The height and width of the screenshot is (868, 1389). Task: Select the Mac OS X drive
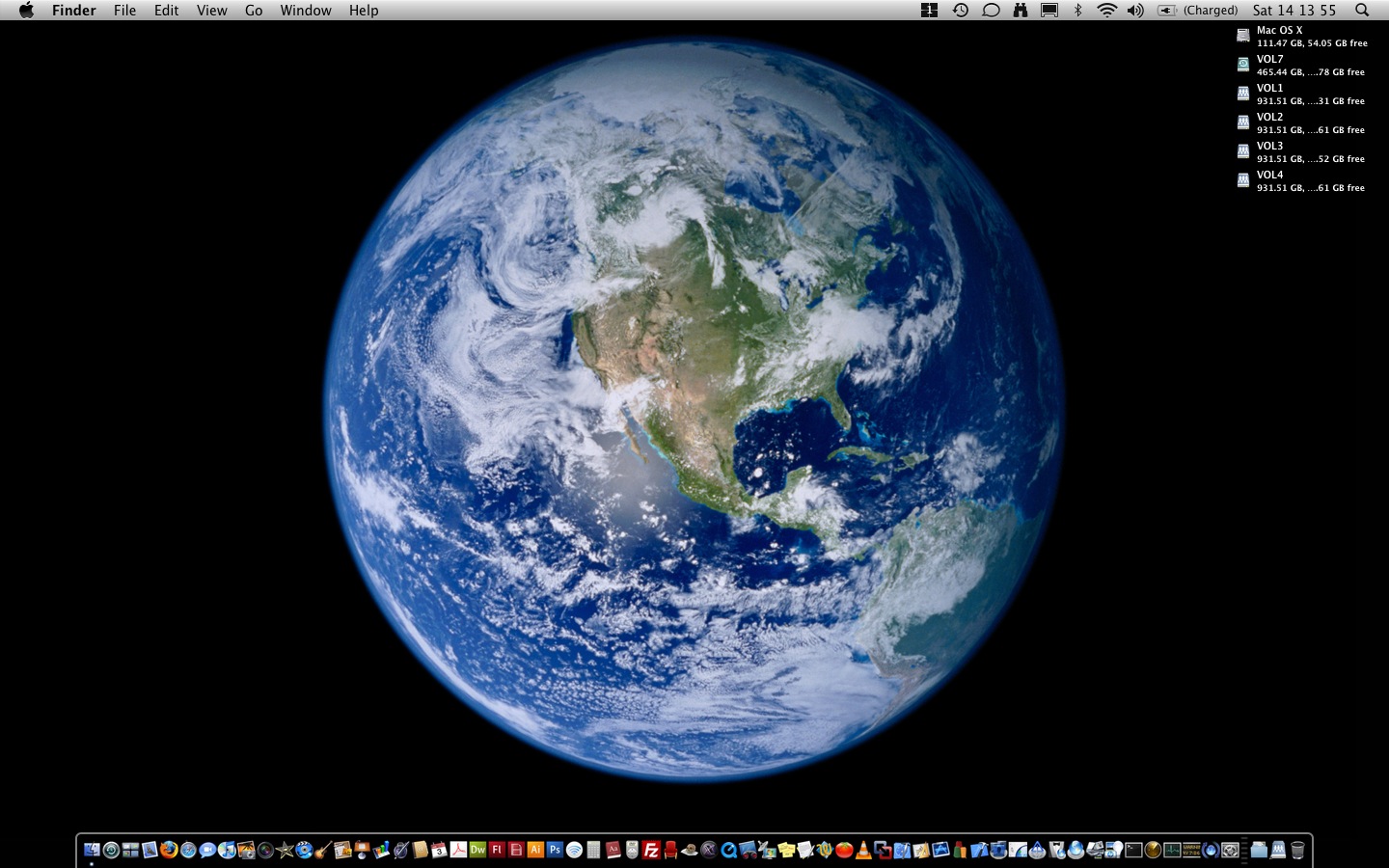[x=1243, y=36]
